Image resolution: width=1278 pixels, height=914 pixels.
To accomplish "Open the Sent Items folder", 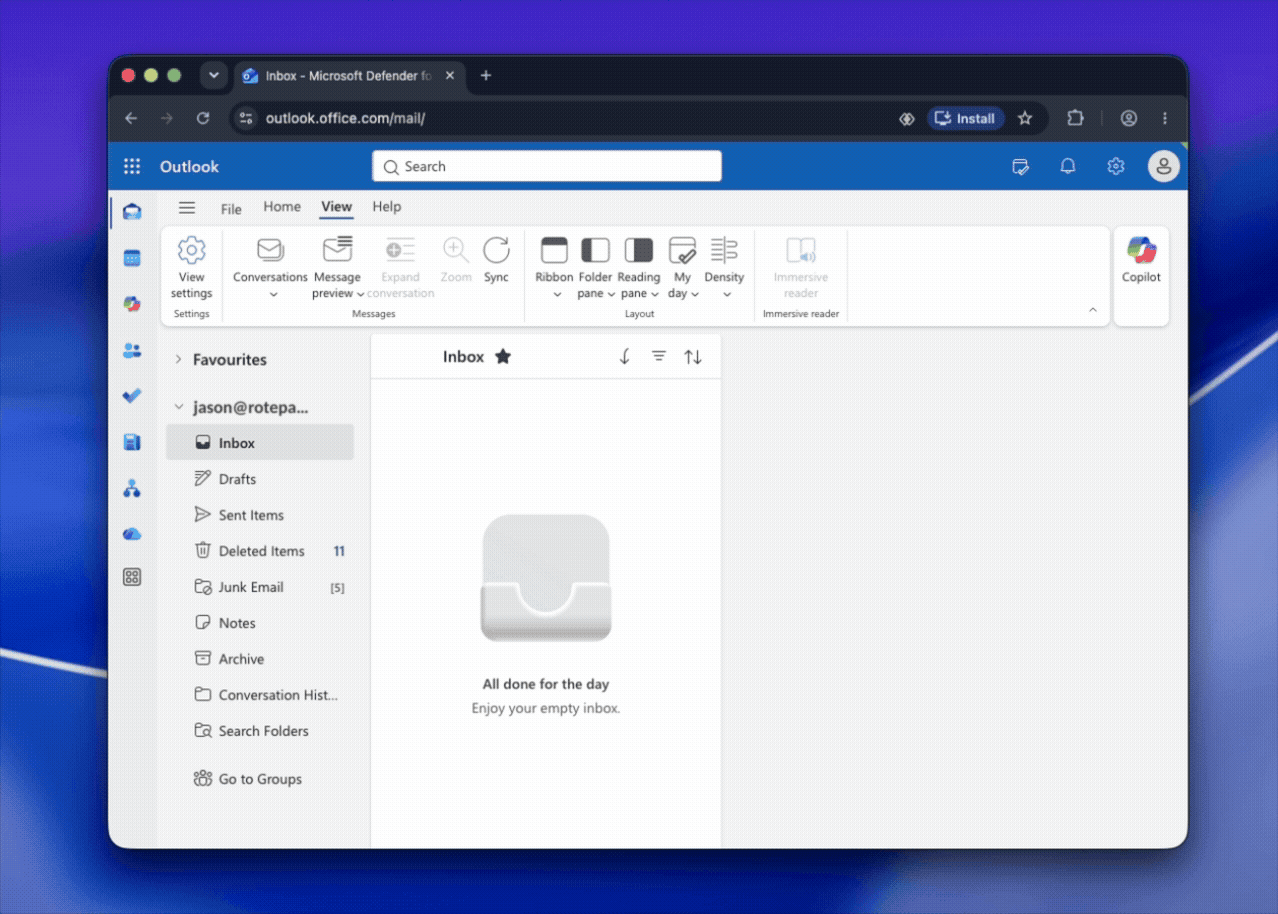I will point(260,515).
